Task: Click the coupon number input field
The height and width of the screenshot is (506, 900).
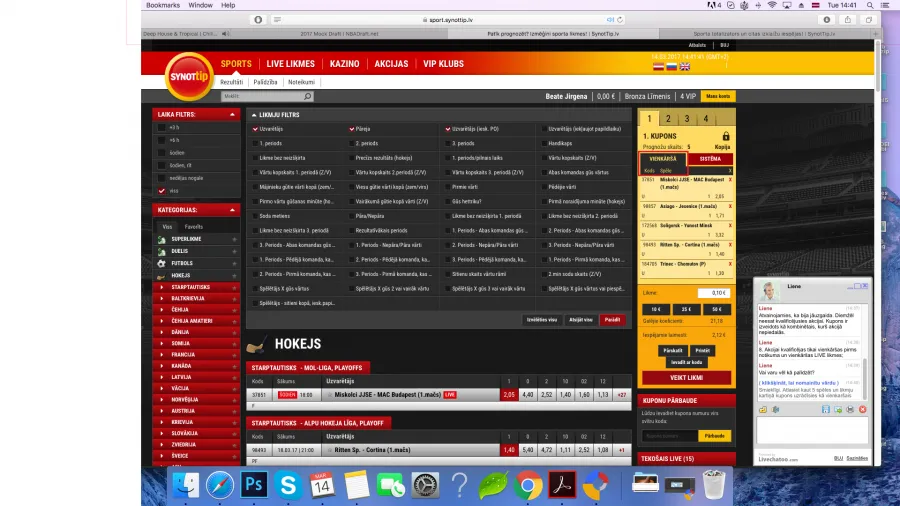Action: point(670,436)
